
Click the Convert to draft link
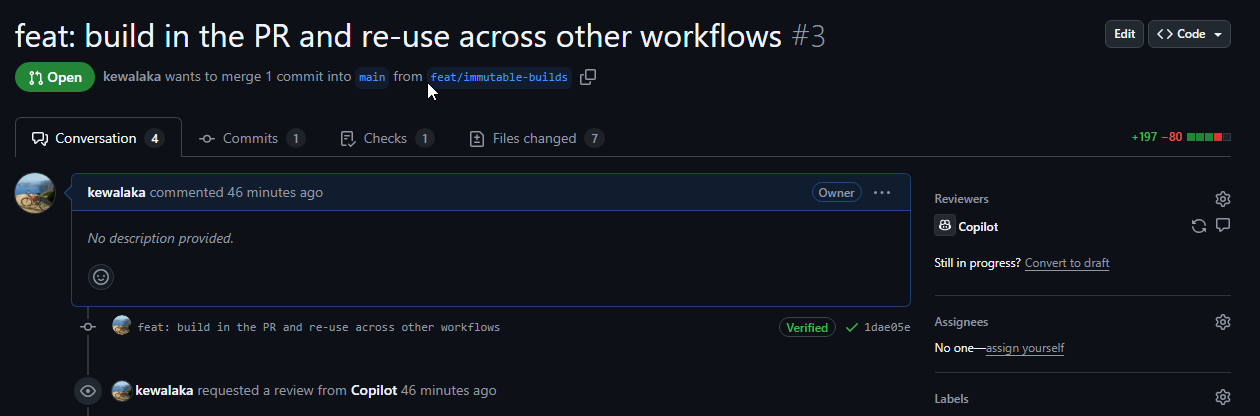1067,263
